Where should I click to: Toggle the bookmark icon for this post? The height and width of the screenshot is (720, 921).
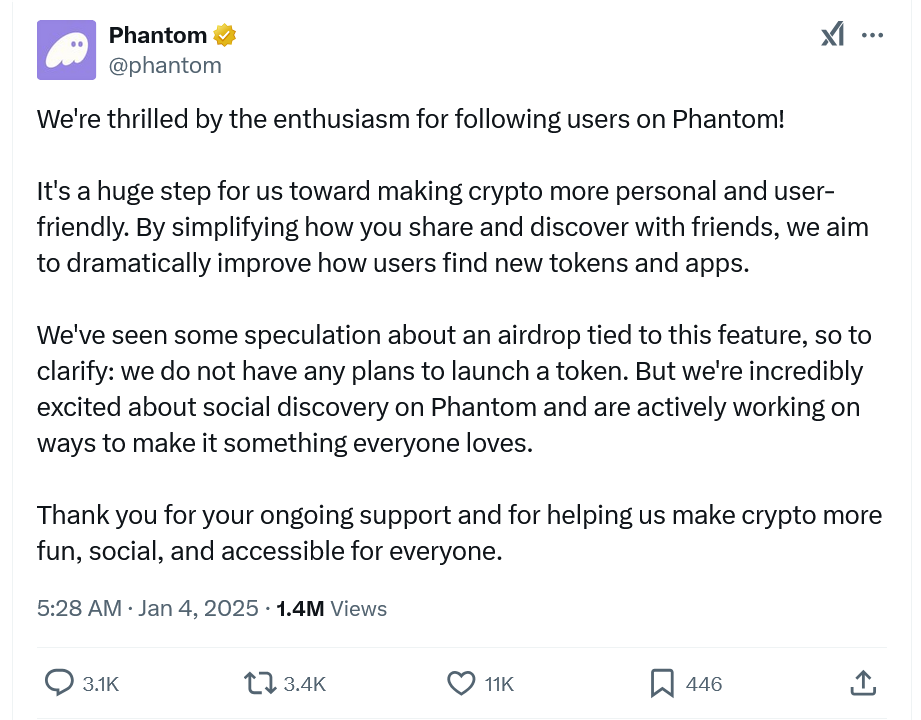point(661,683)
